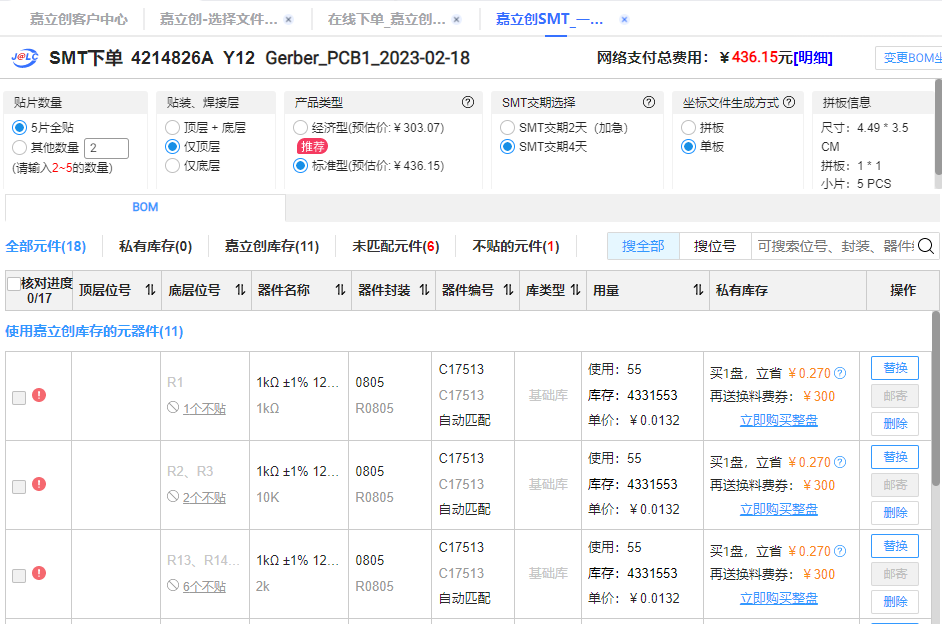The image size is (942, 624).
Task: Open savings help icon in R2、R3 row
Action: pyautogui.click(x=840, y=462)
